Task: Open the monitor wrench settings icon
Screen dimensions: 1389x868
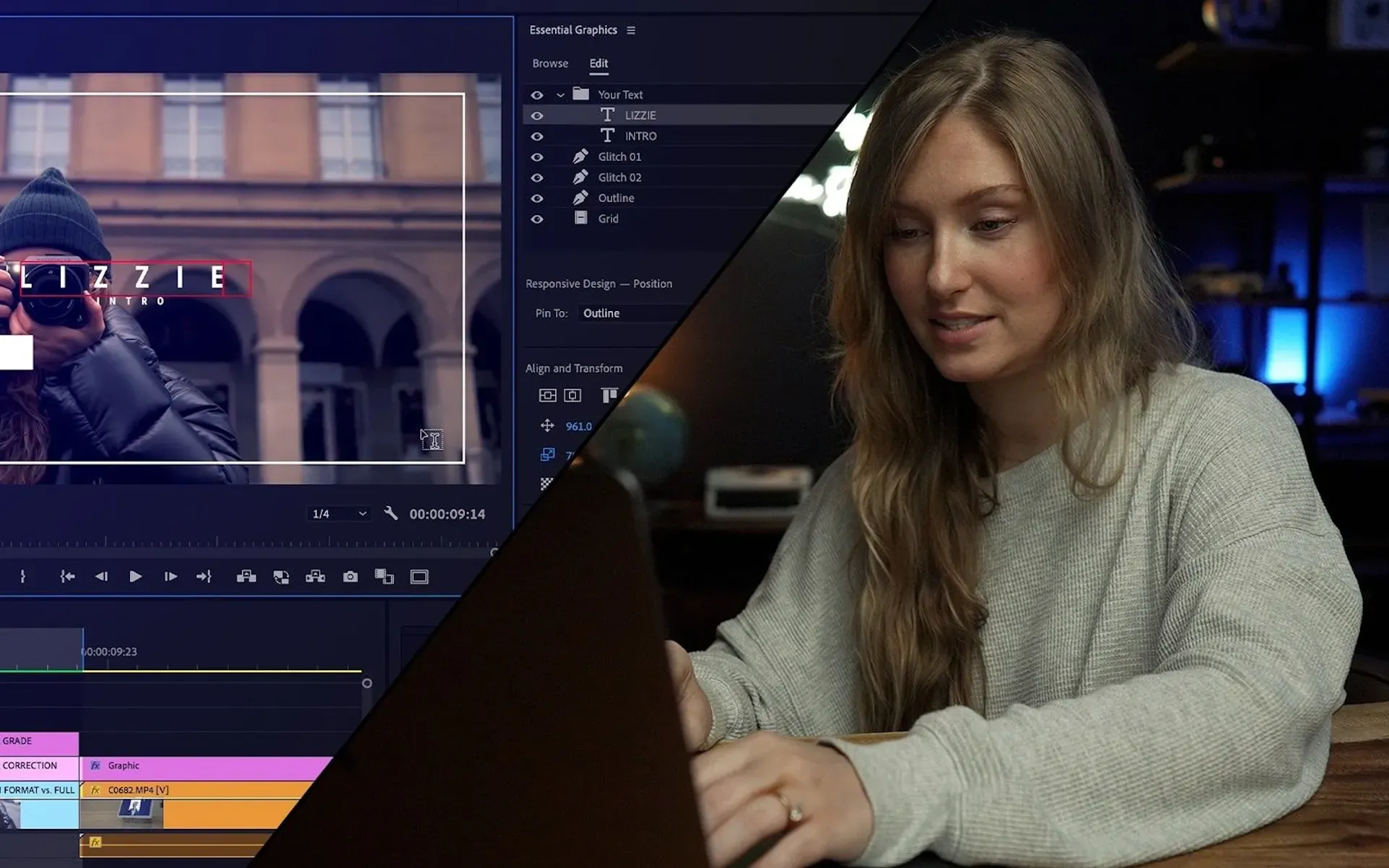Action: 391,514
